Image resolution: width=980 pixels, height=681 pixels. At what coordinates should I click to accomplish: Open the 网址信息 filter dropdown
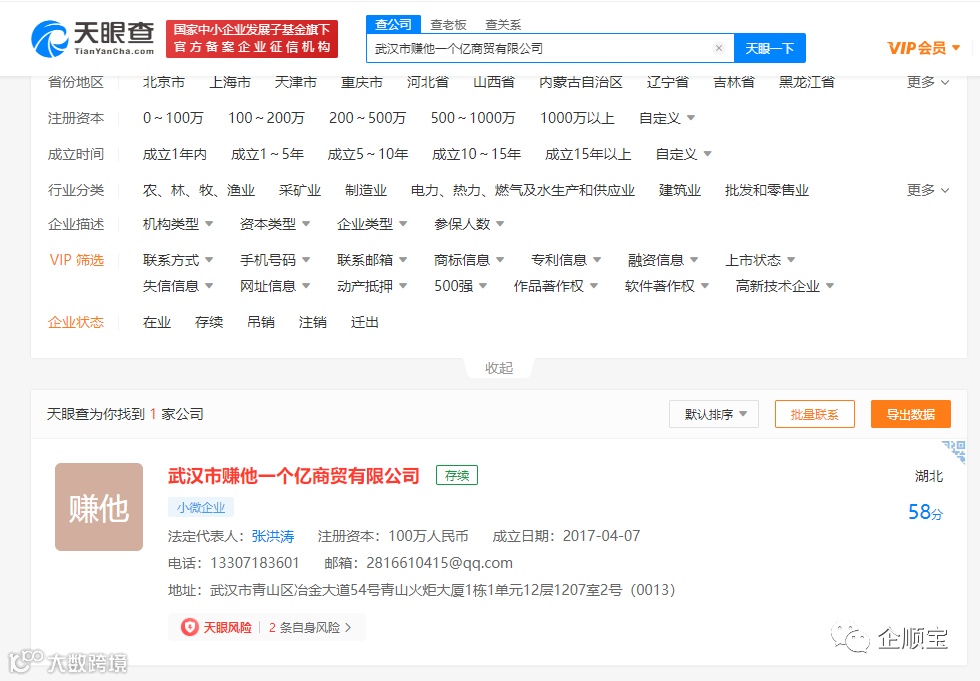[275, 286]
